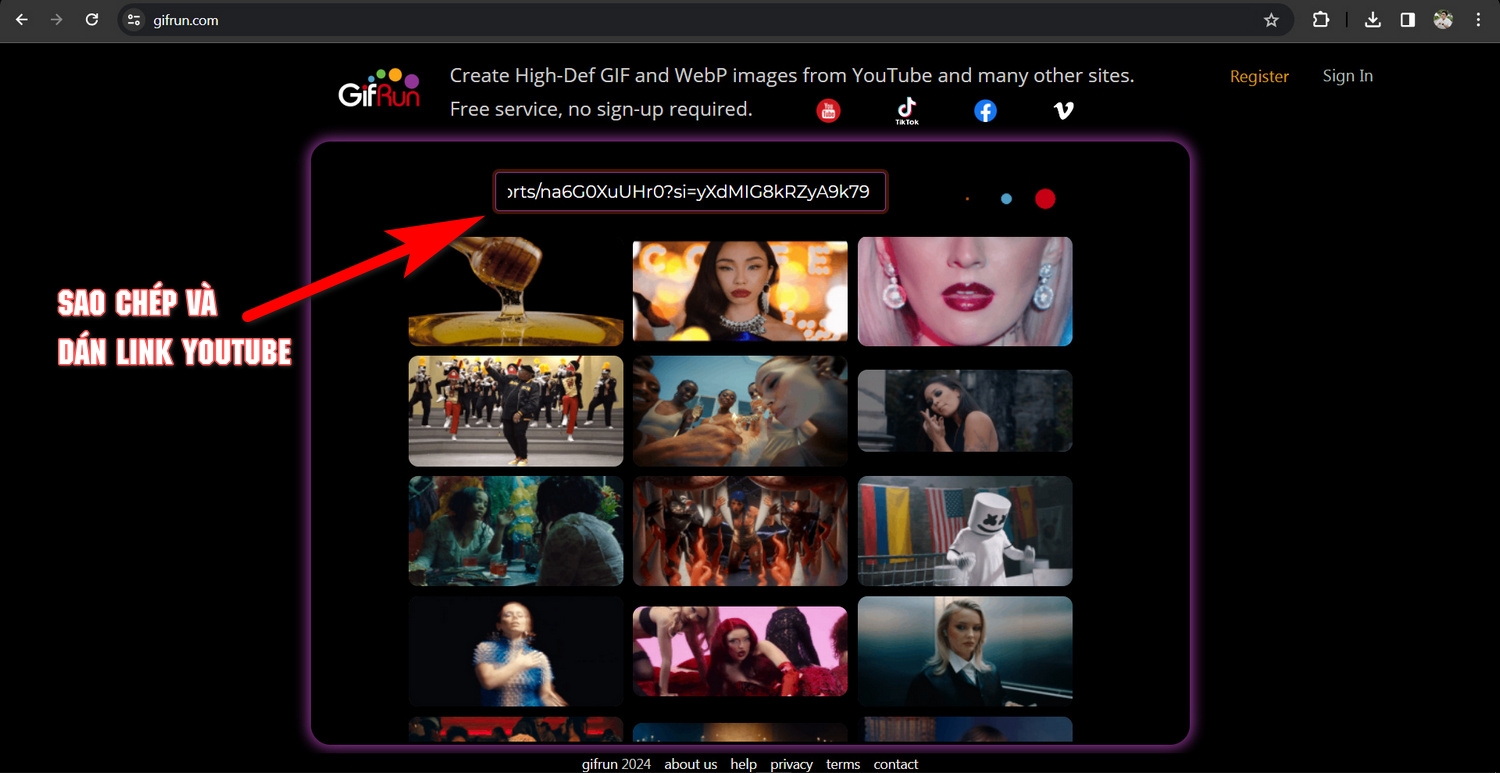
Task: Open the Sign In link
Action: 1347,76
